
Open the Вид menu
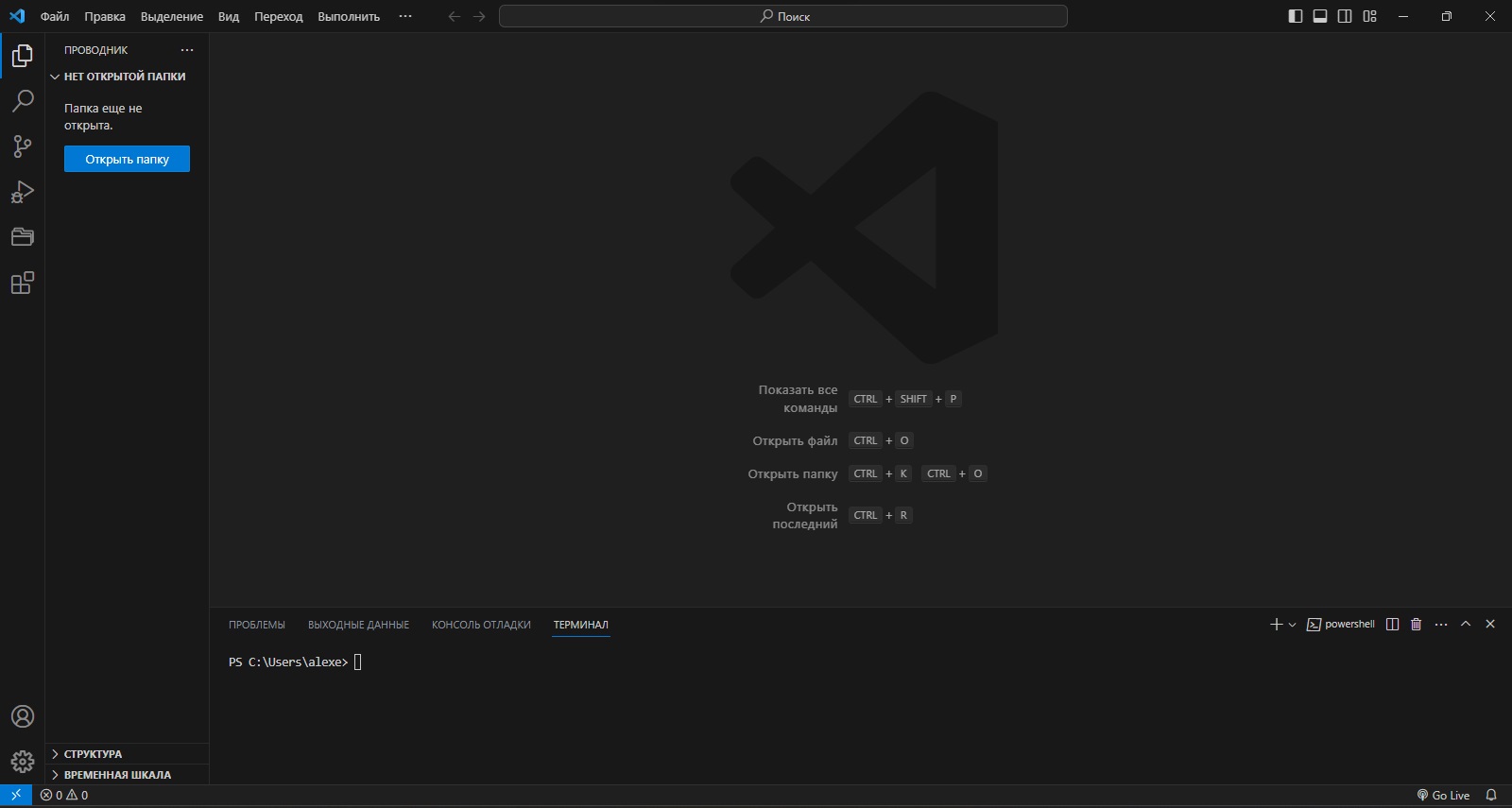pyautogui.click(x=229, y=16)
